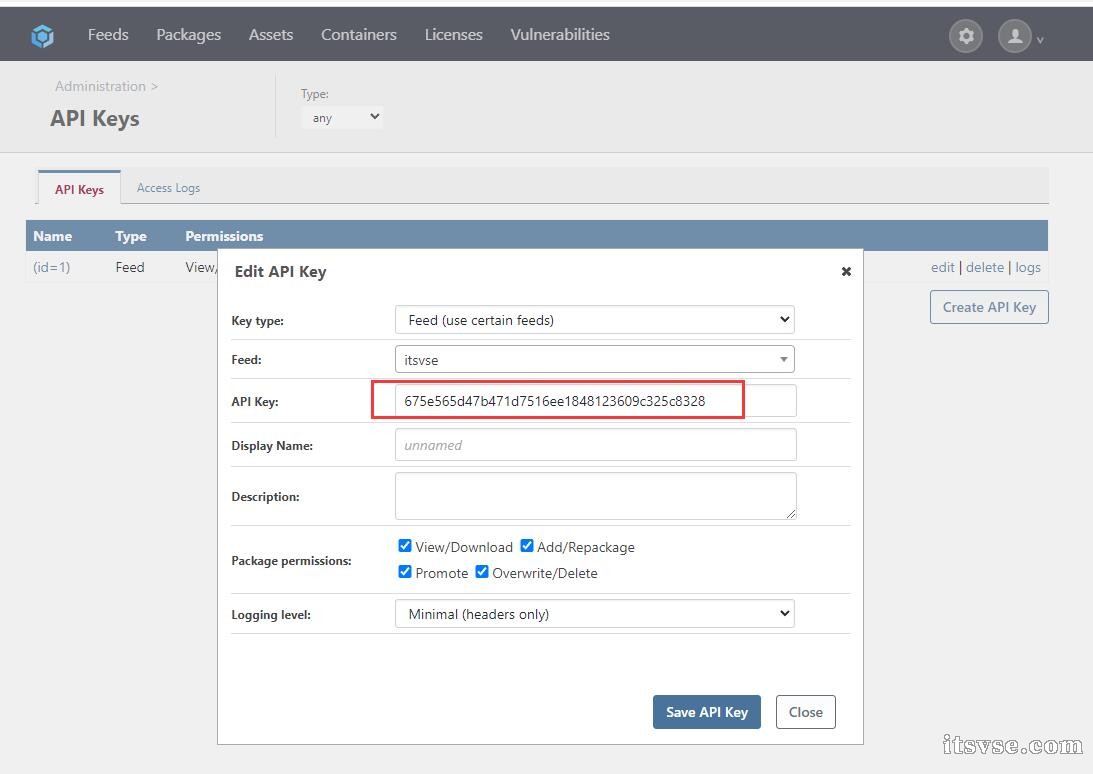The height and width of the screenshot is (774, 1093).
Task: Click the API Keys page heading
Action: [95, 119]
